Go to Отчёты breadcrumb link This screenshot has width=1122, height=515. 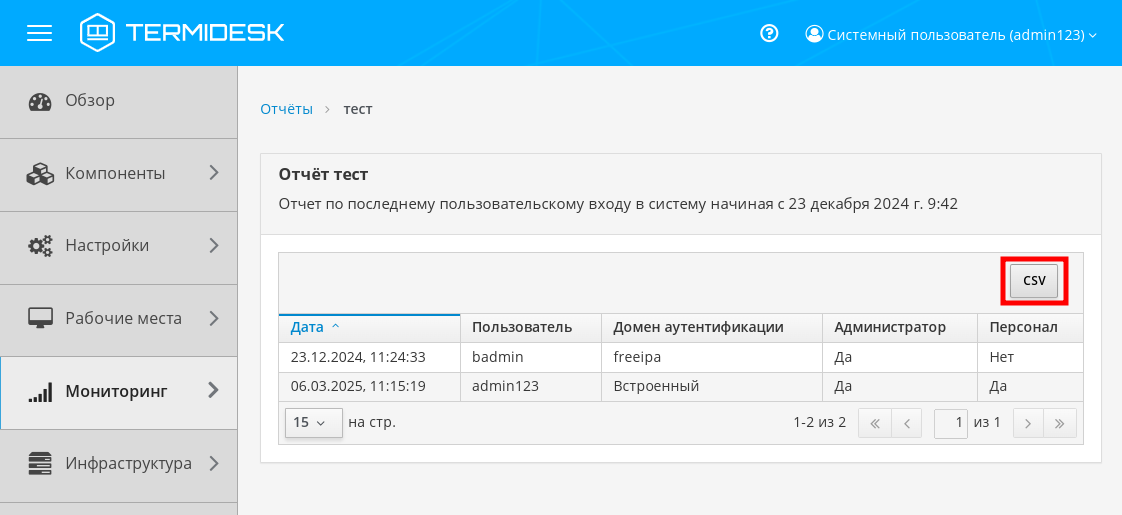[286, 108]
